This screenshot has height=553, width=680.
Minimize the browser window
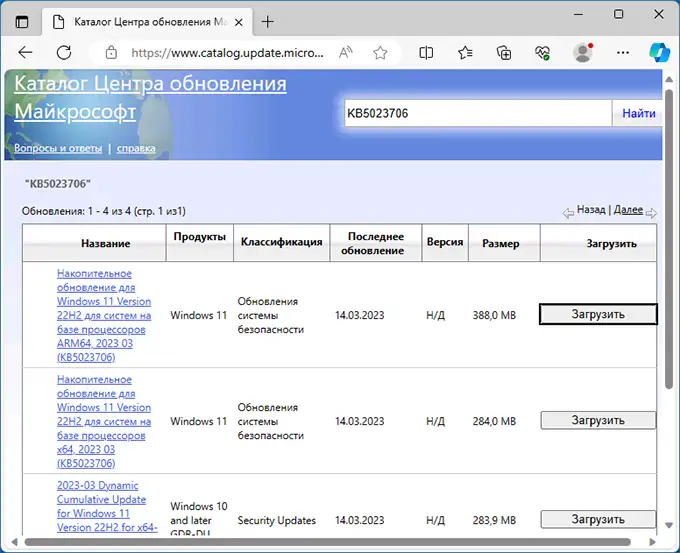578,14
